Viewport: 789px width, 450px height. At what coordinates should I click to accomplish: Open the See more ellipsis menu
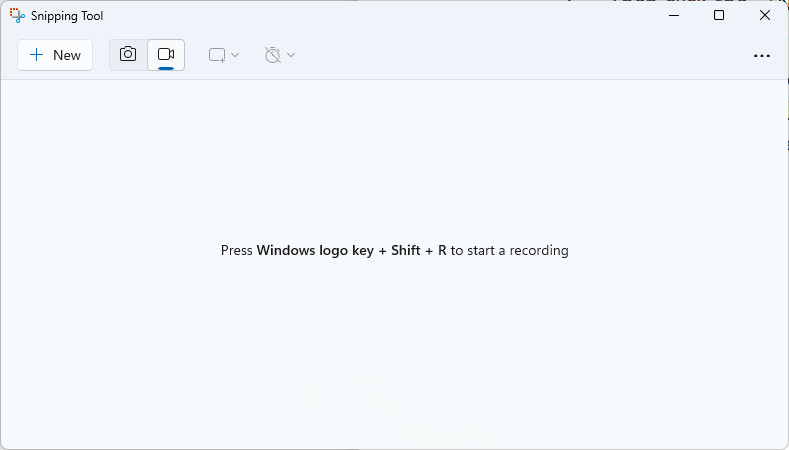[762, 55]
